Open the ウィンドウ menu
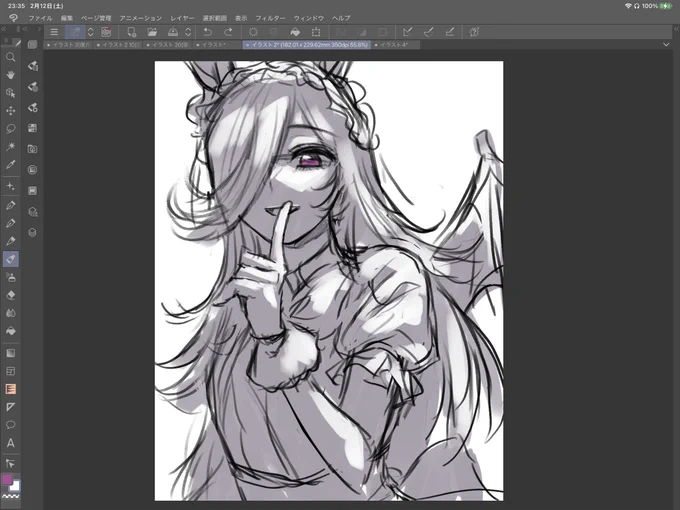680x510 pixels. pyautogui.click(x=309, y=18)
